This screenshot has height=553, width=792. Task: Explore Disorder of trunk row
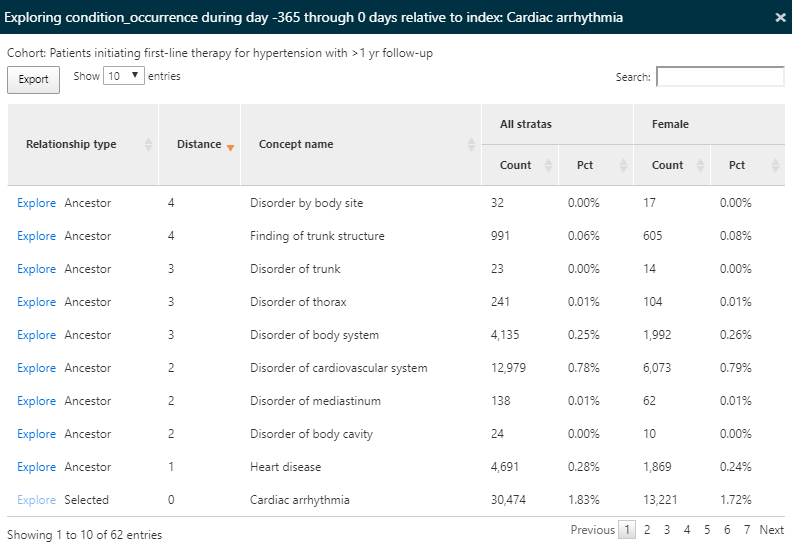coord(36,269)
